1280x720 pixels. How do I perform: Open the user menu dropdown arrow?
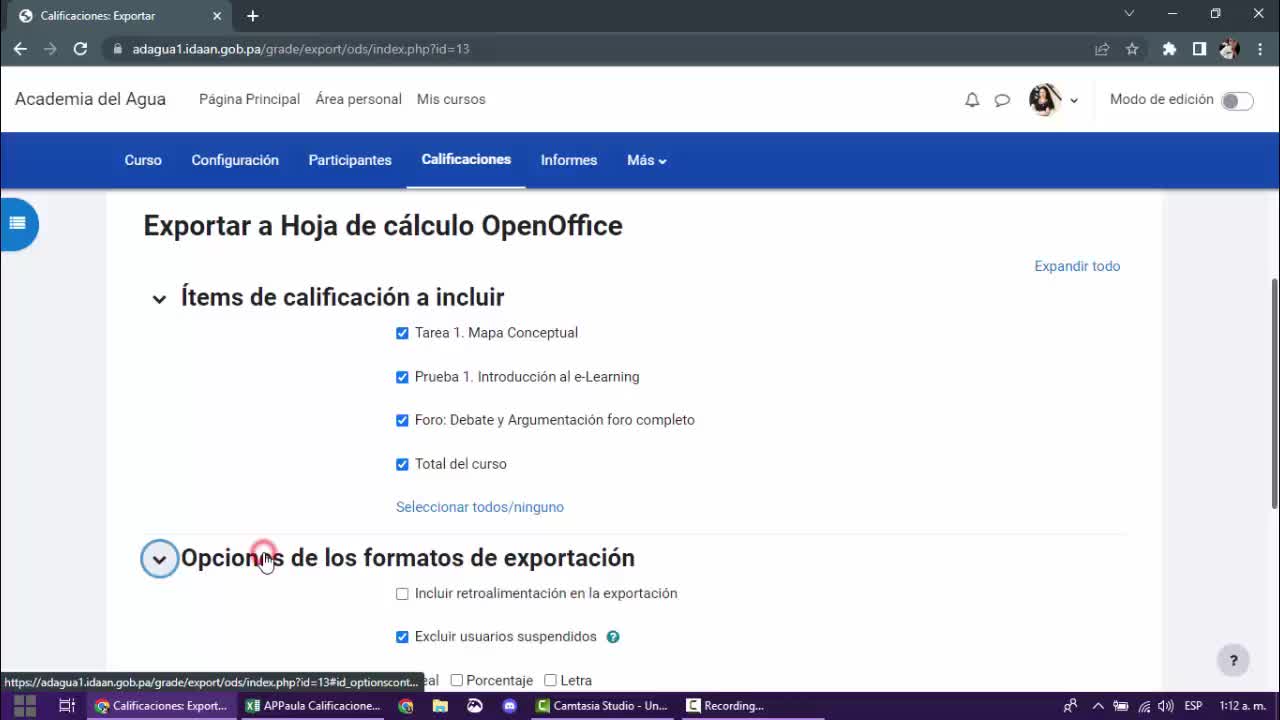(1074, 100)
